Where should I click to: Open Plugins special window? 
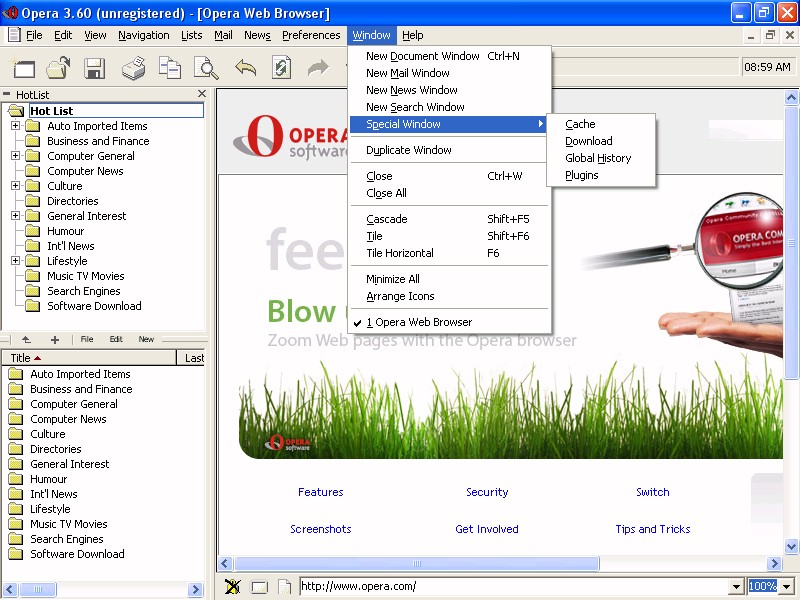[601, 175]
